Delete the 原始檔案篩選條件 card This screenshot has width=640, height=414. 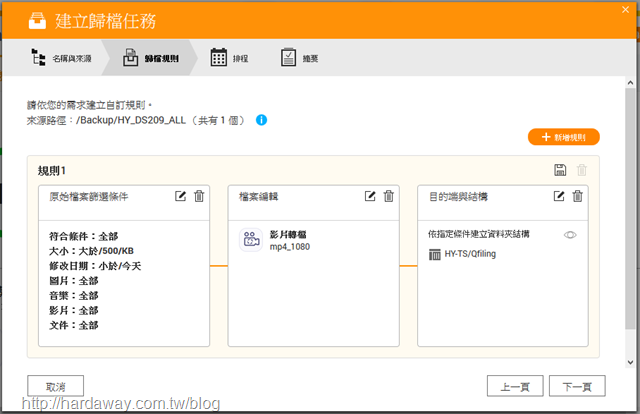[199, 196]
